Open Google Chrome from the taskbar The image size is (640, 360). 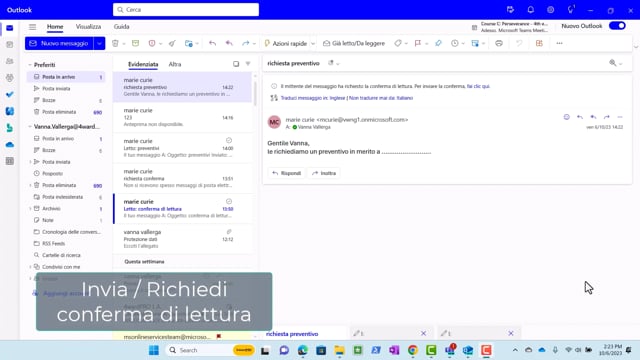pyautogui.click(x=413, y=350)
